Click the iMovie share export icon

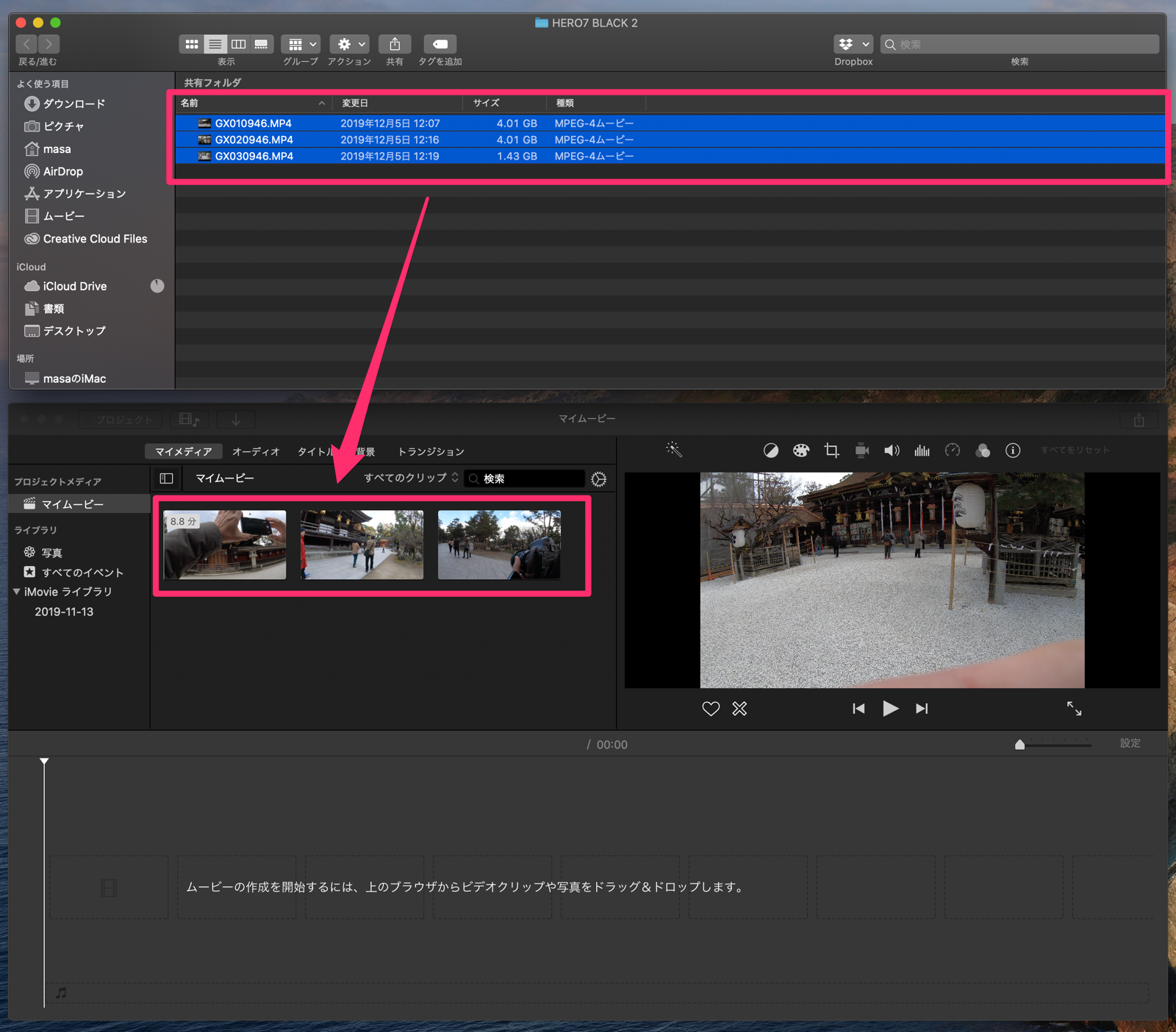click(x=1139, y=420)
